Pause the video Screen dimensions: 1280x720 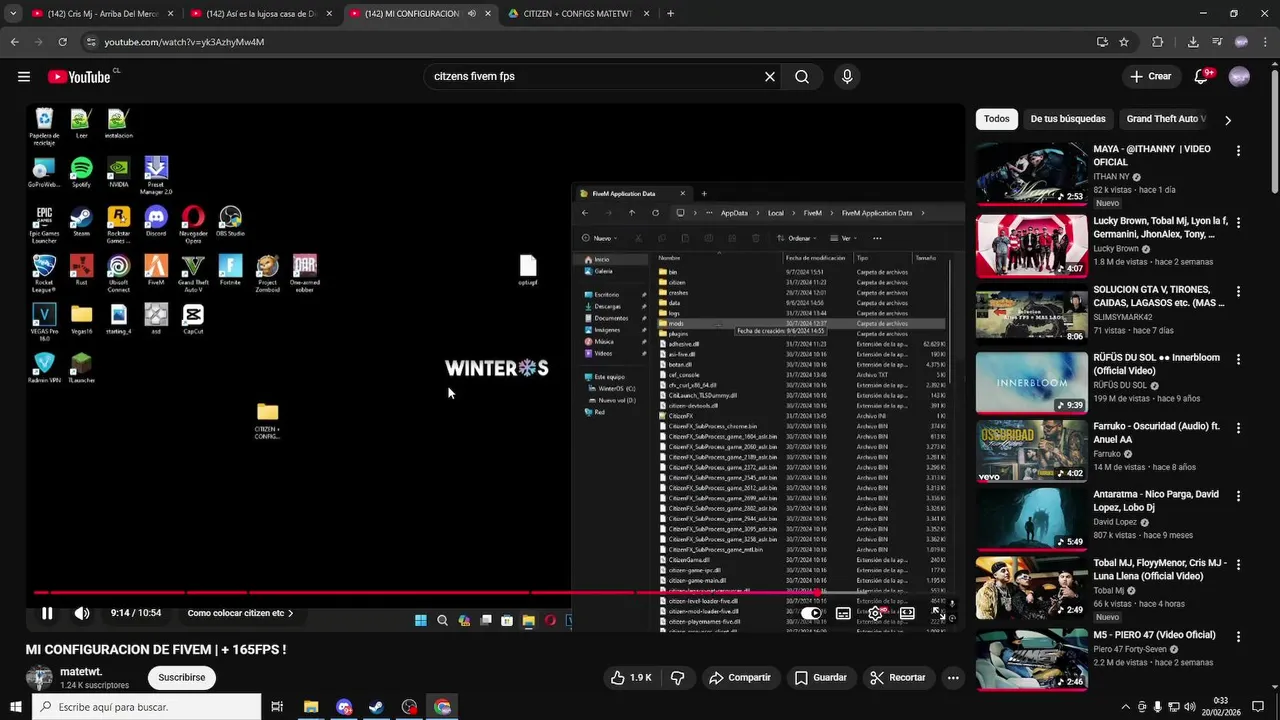pyautogui.click(x=47, y=613)
